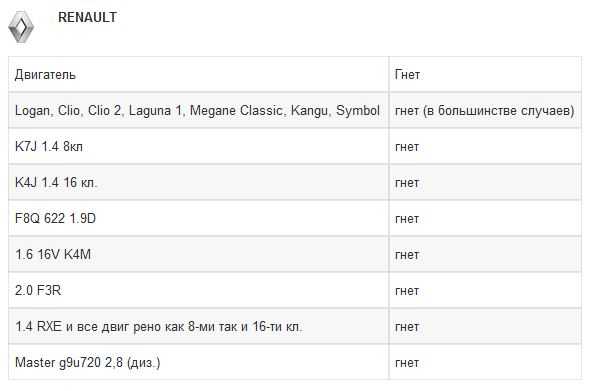Select the F8Q 622 1.9D row
The height and width of the screenshot is (391, 595).
[x=295, y=218]
